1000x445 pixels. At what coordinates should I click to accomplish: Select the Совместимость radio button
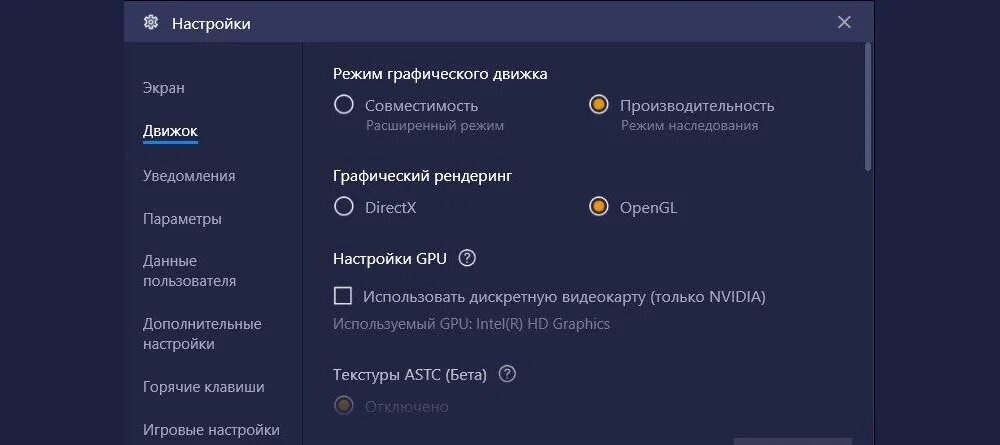click(x=344, y=105)
